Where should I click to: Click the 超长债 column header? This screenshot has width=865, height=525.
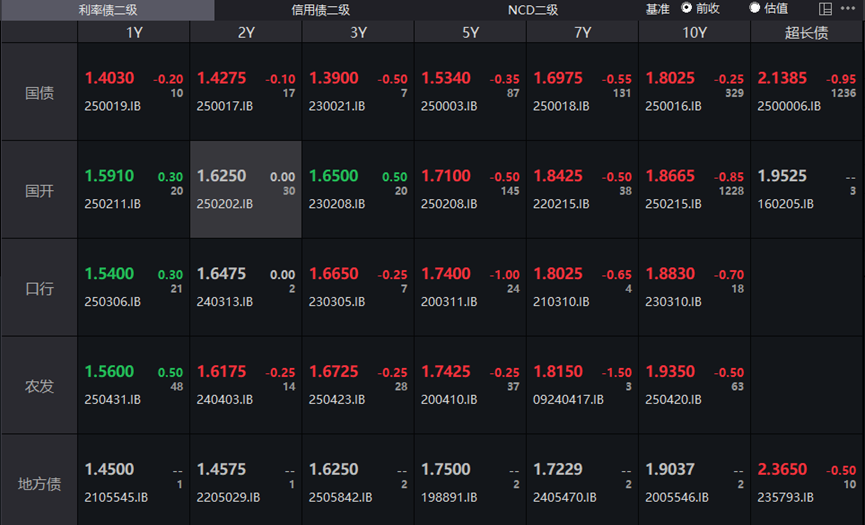(x=806, y=32)
